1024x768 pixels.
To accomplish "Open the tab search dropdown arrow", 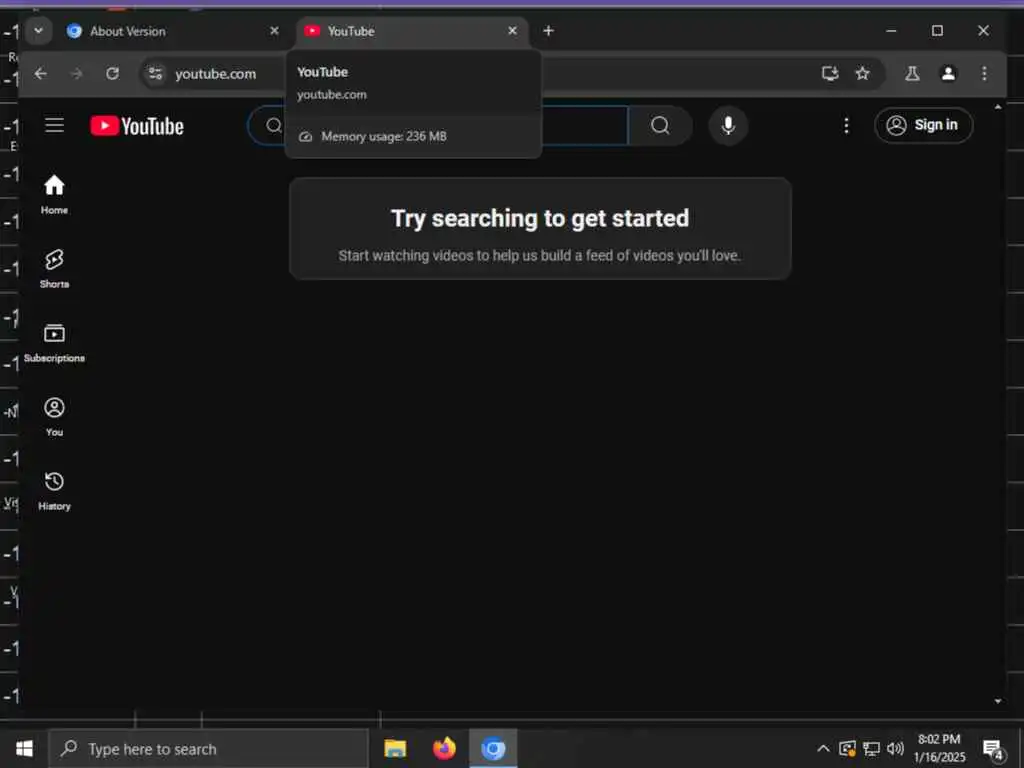I will 39,31.
